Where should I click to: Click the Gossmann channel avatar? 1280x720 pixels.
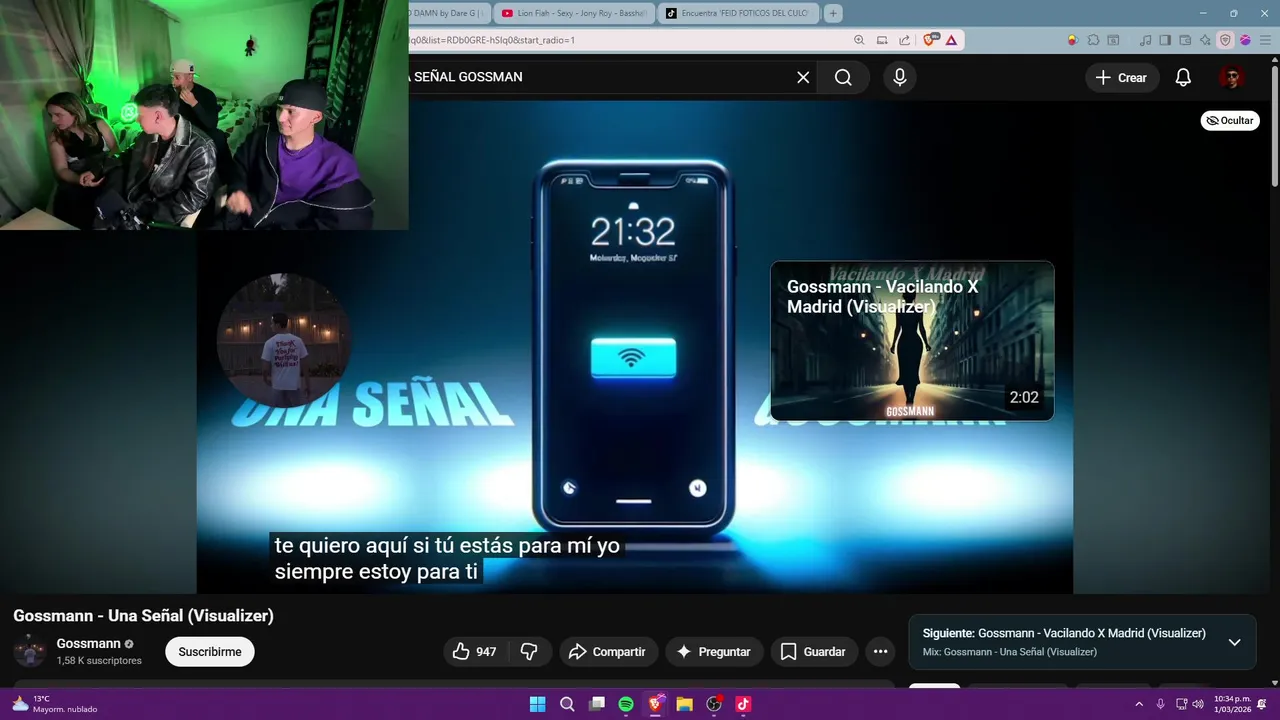(x=30, y=651)
